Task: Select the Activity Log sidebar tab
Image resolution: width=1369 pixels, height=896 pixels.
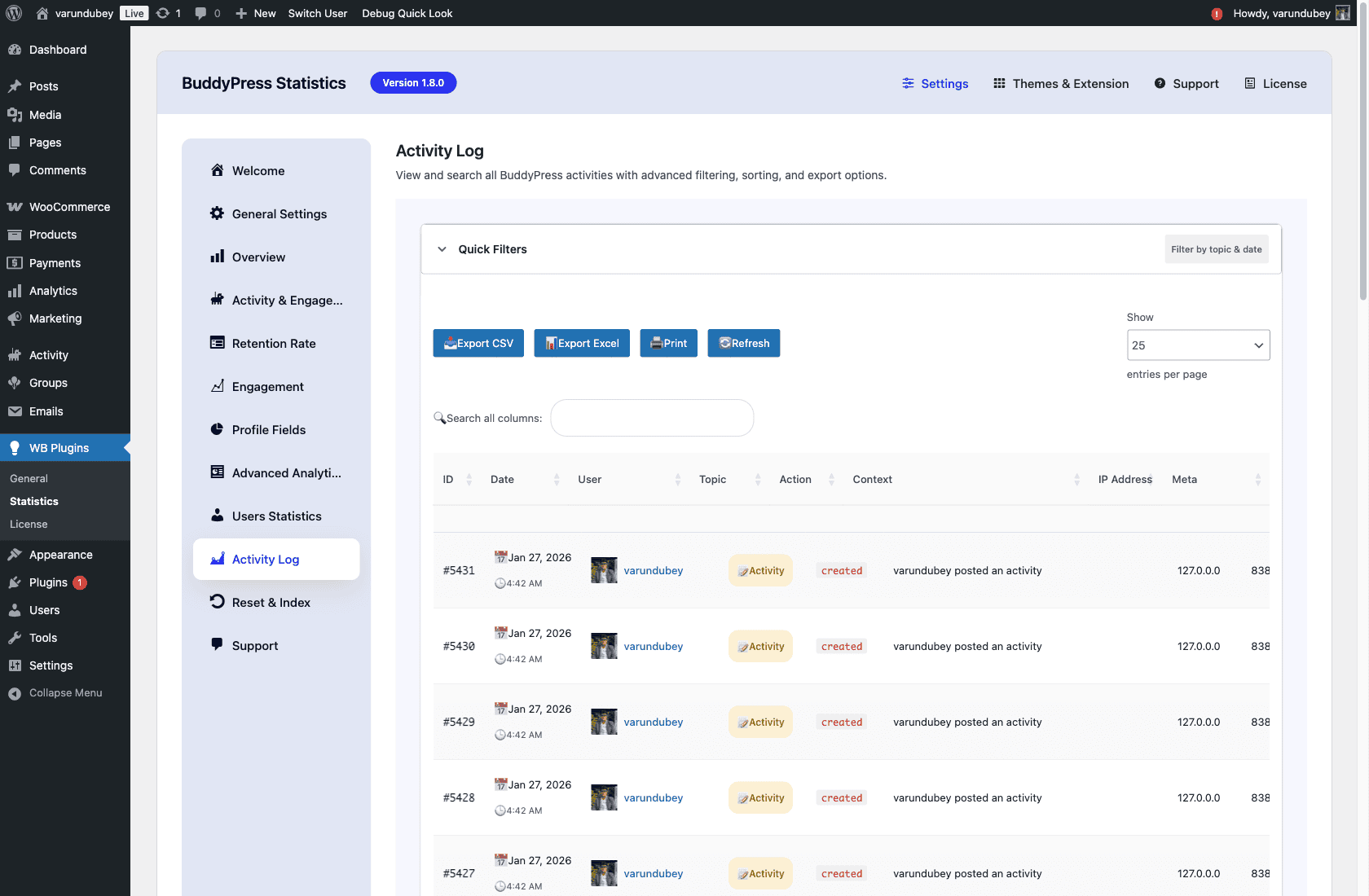Action: [276, 559]
